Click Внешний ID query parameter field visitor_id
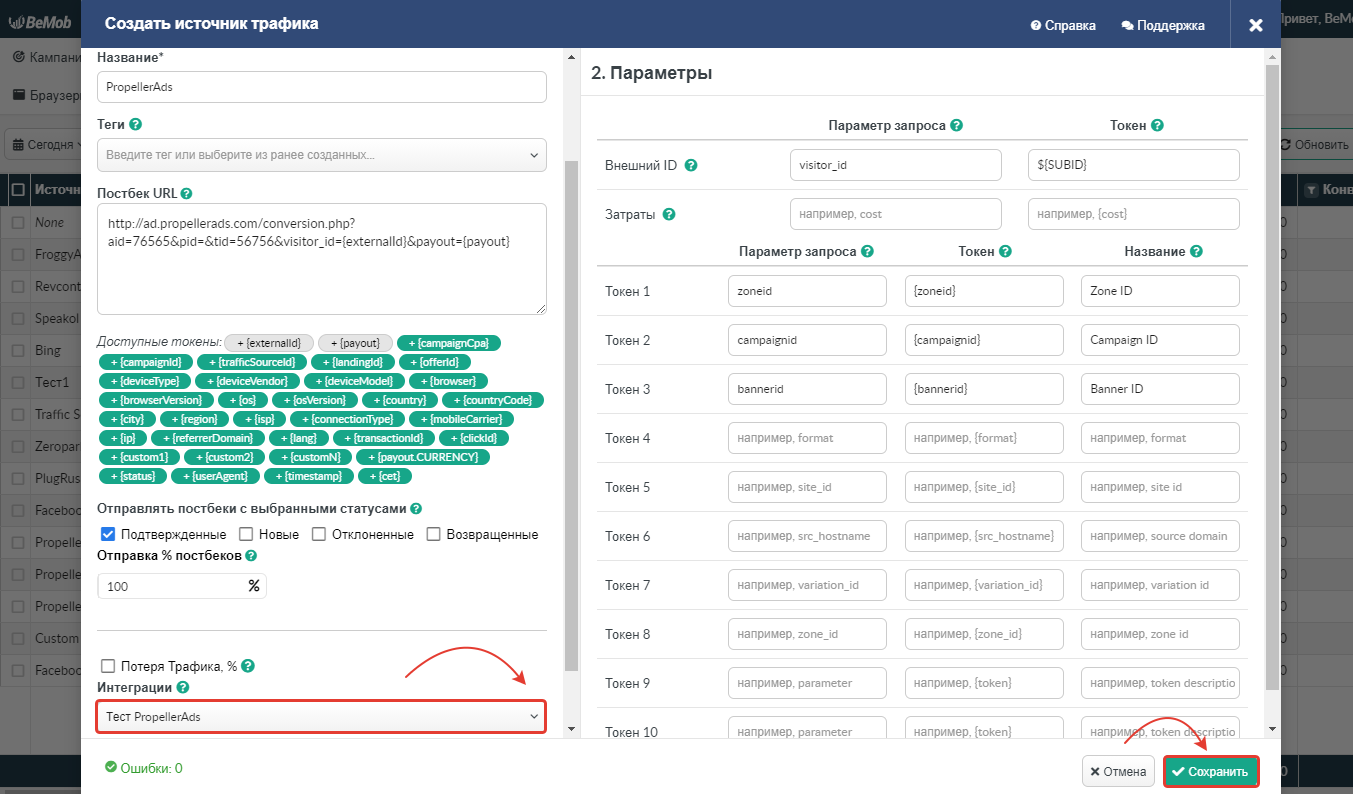Viewport: 1353px width, 794px height. pyautogui.click(x=895, y=165)
